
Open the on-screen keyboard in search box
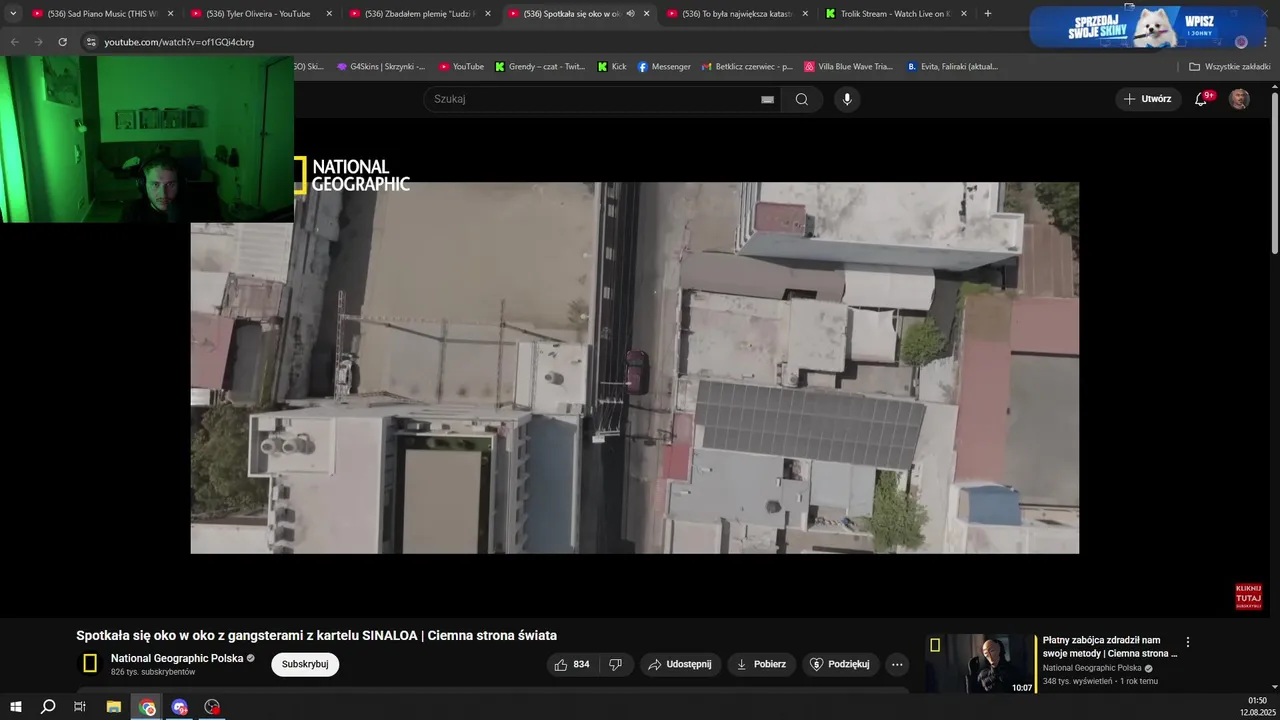[767, 99]
